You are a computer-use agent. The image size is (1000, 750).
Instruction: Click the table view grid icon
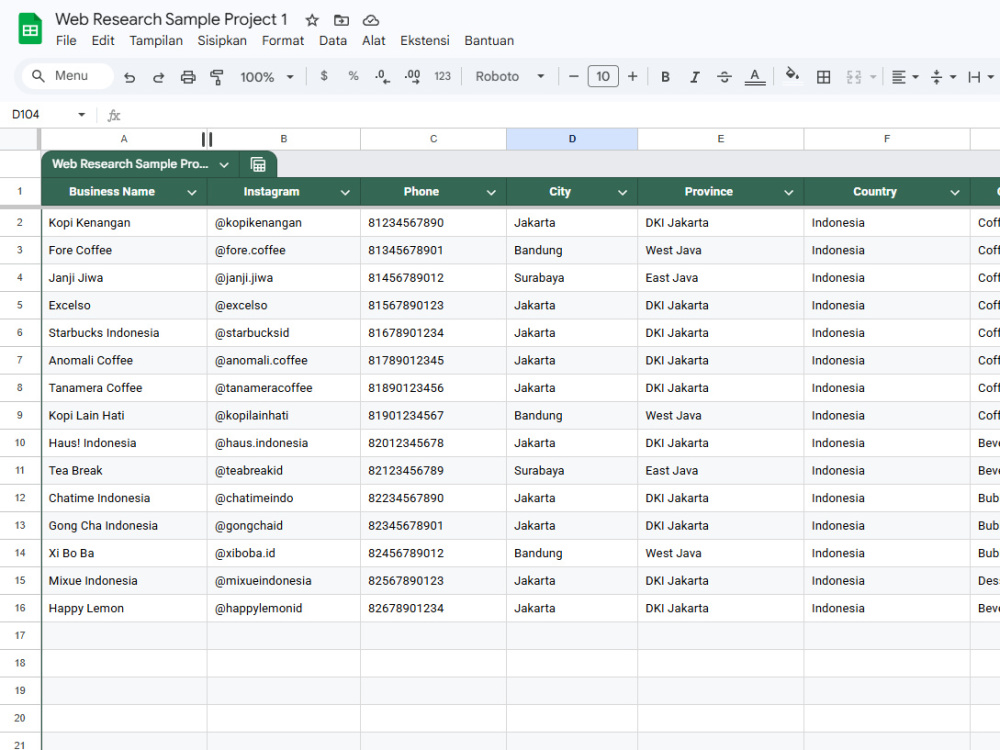(x=258, y=165)
